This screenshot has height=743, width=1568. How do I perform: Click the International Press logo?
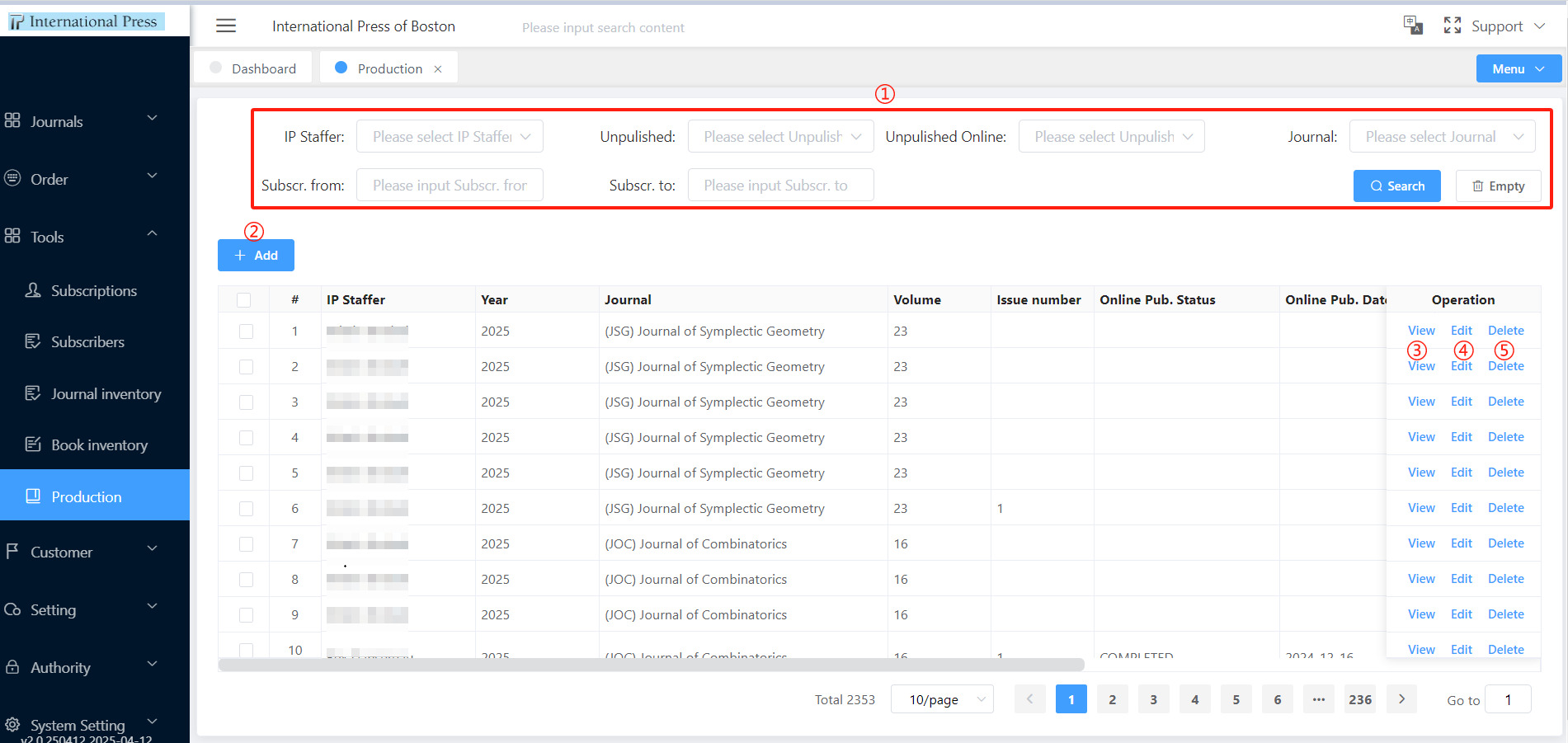(86, 21)
